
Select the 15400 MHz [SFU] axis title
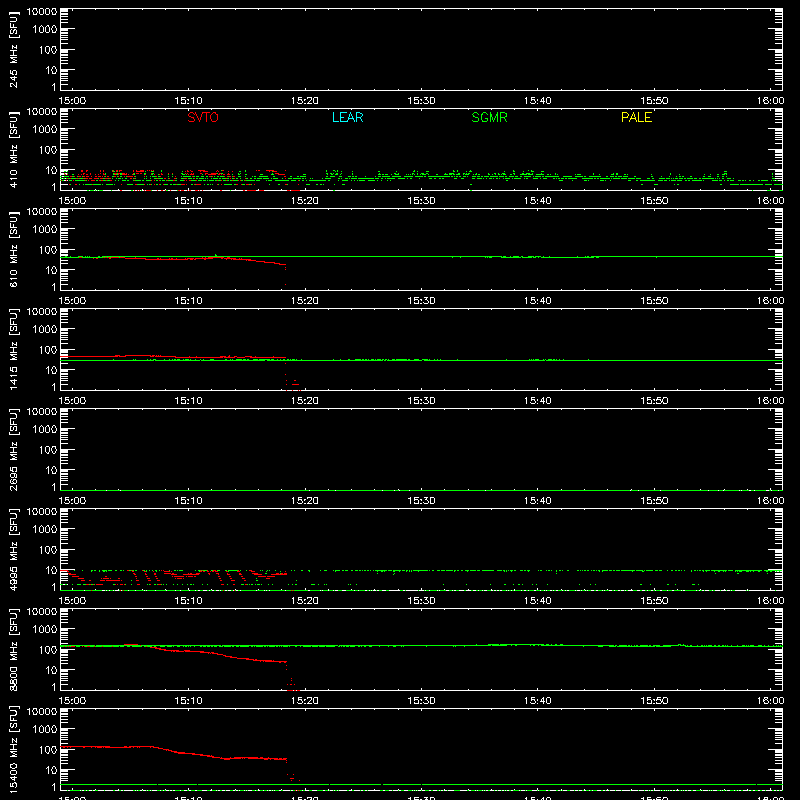13,749
